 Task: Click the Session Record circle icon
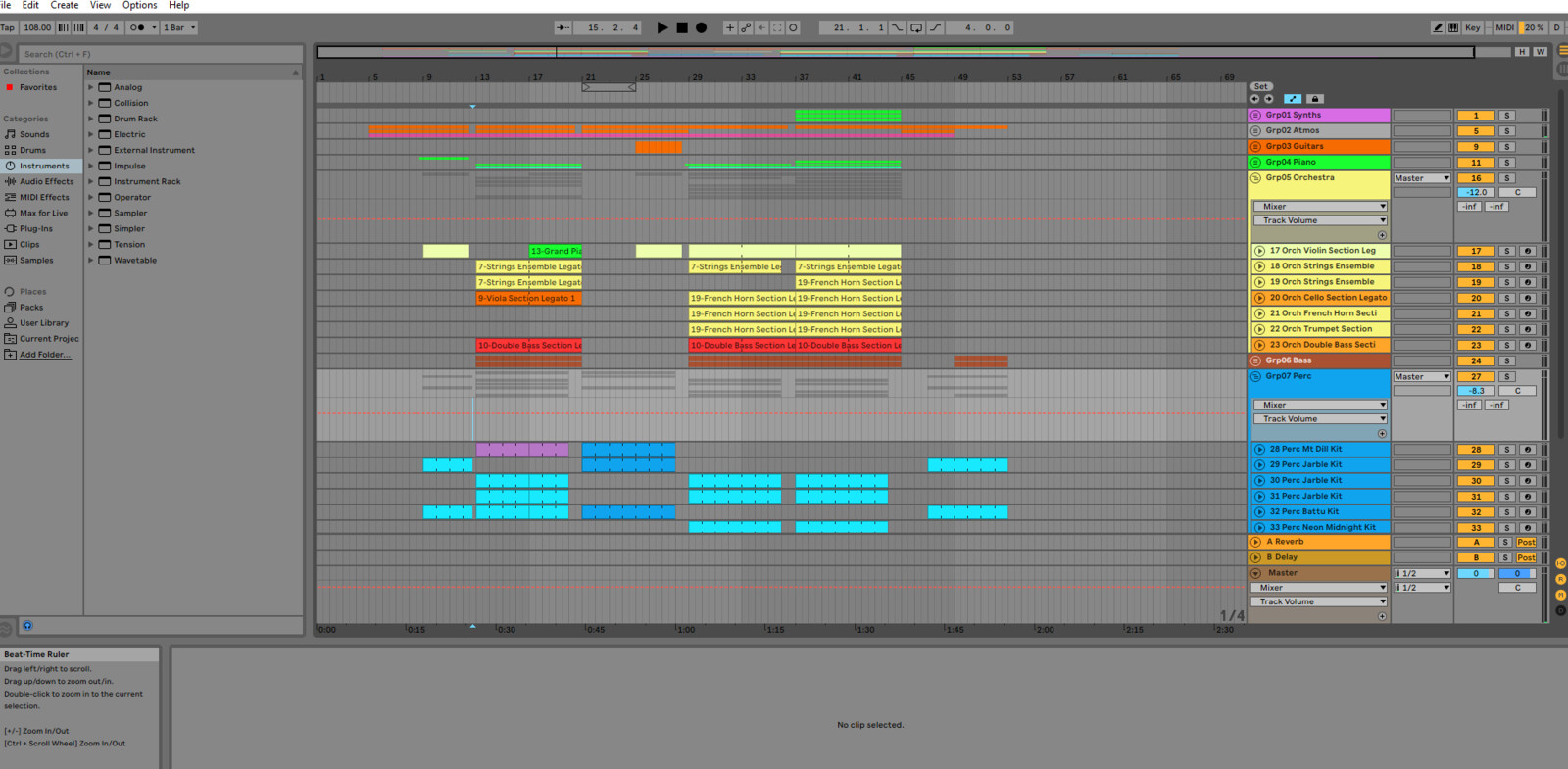(794, 27)
